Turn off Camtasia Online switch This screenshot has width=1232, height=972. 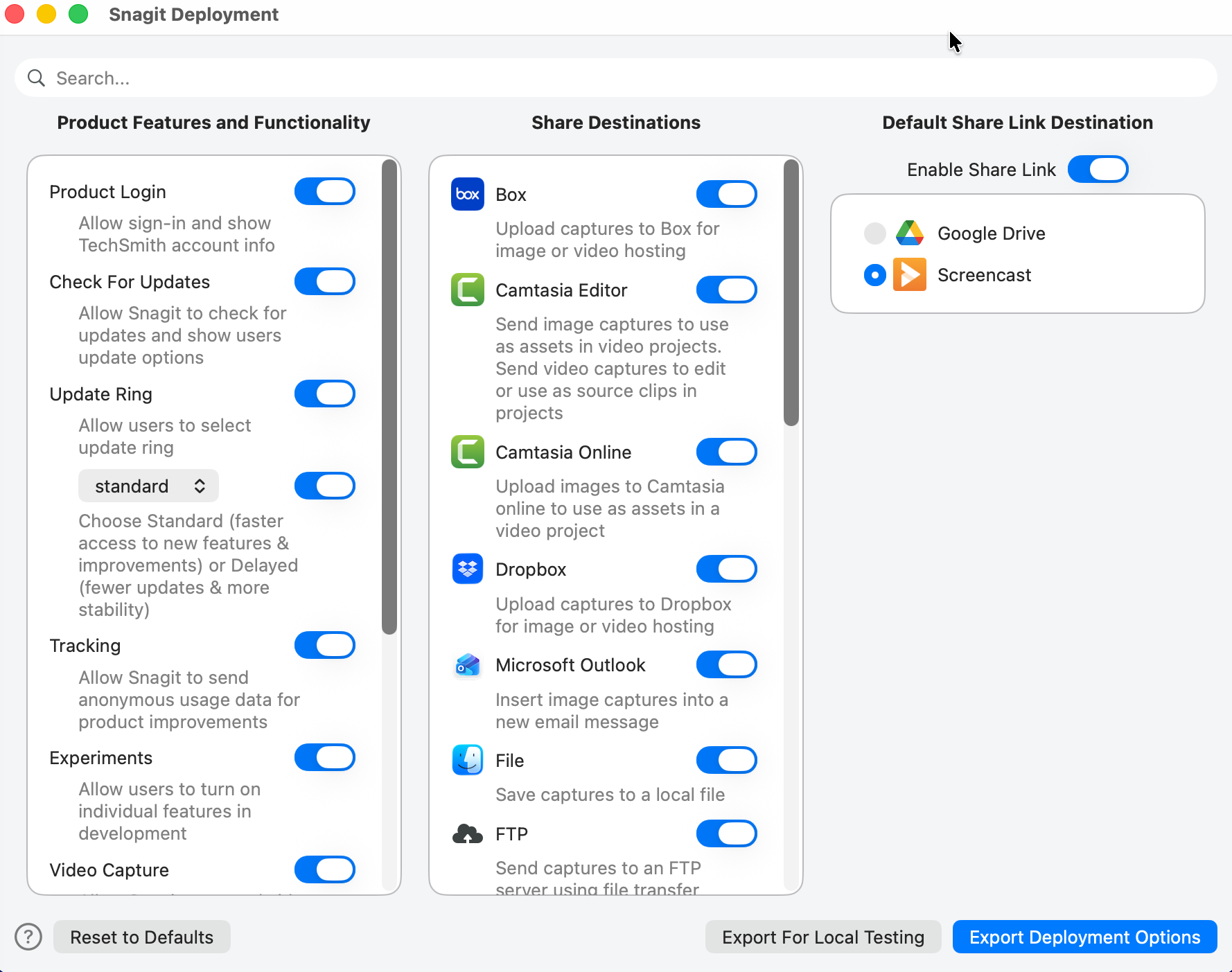(727, 452)
